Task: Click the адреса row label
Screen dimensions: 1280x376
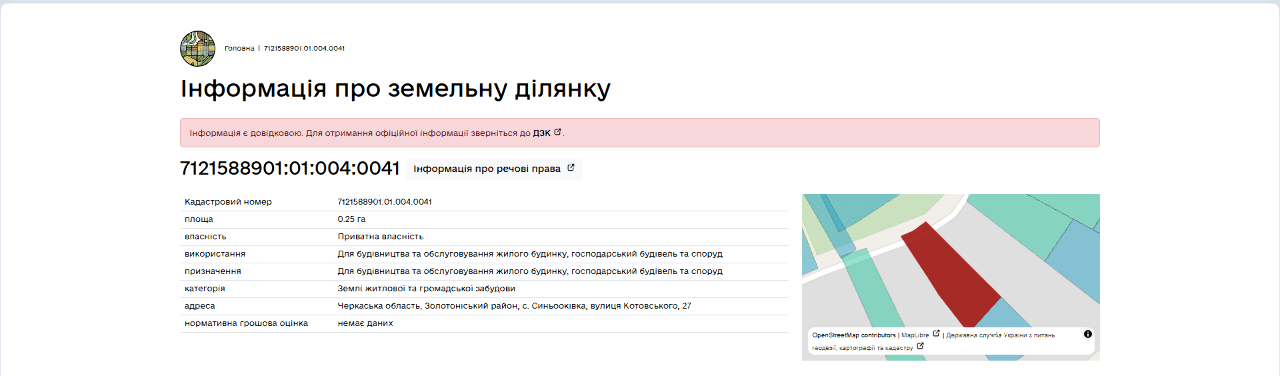Action: (x=200, y=306)
